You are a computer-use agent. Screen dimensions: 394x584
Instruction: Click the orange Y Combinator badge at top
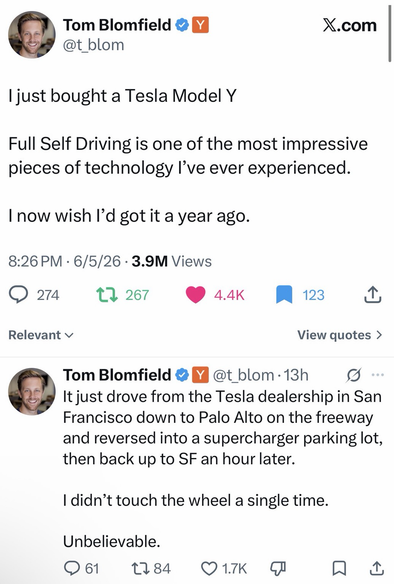[x=200, y=25]
